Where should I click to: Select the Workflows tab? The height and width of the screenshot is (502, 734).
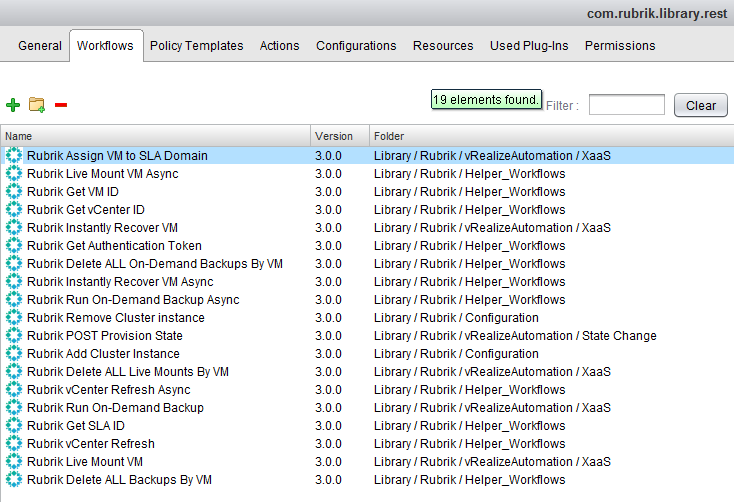pyautogui.click(x=105, y=45)
